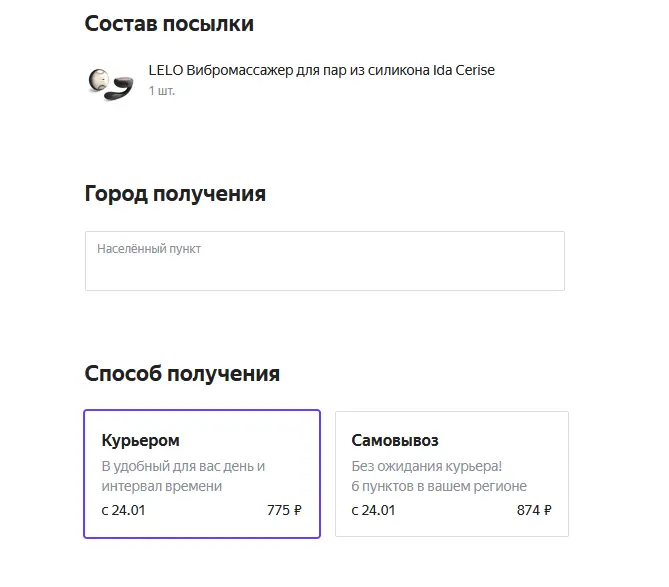Viewport: 669px width, 587px height.
Task: Click the Состав посылки heading
Action: click(x=169, y=23)
